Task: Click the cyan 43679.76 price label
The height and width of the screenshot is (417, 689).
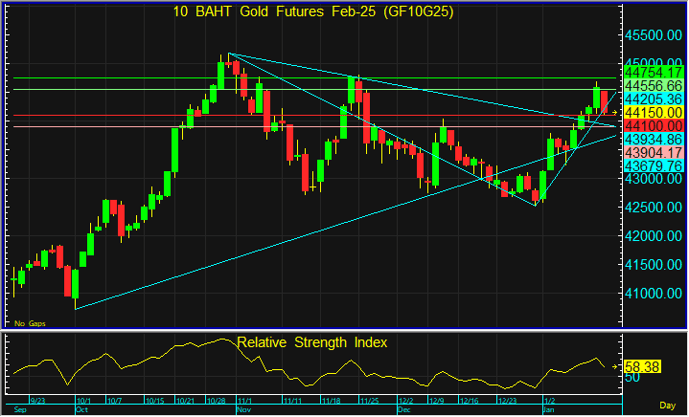Action: tap(652, 165)
